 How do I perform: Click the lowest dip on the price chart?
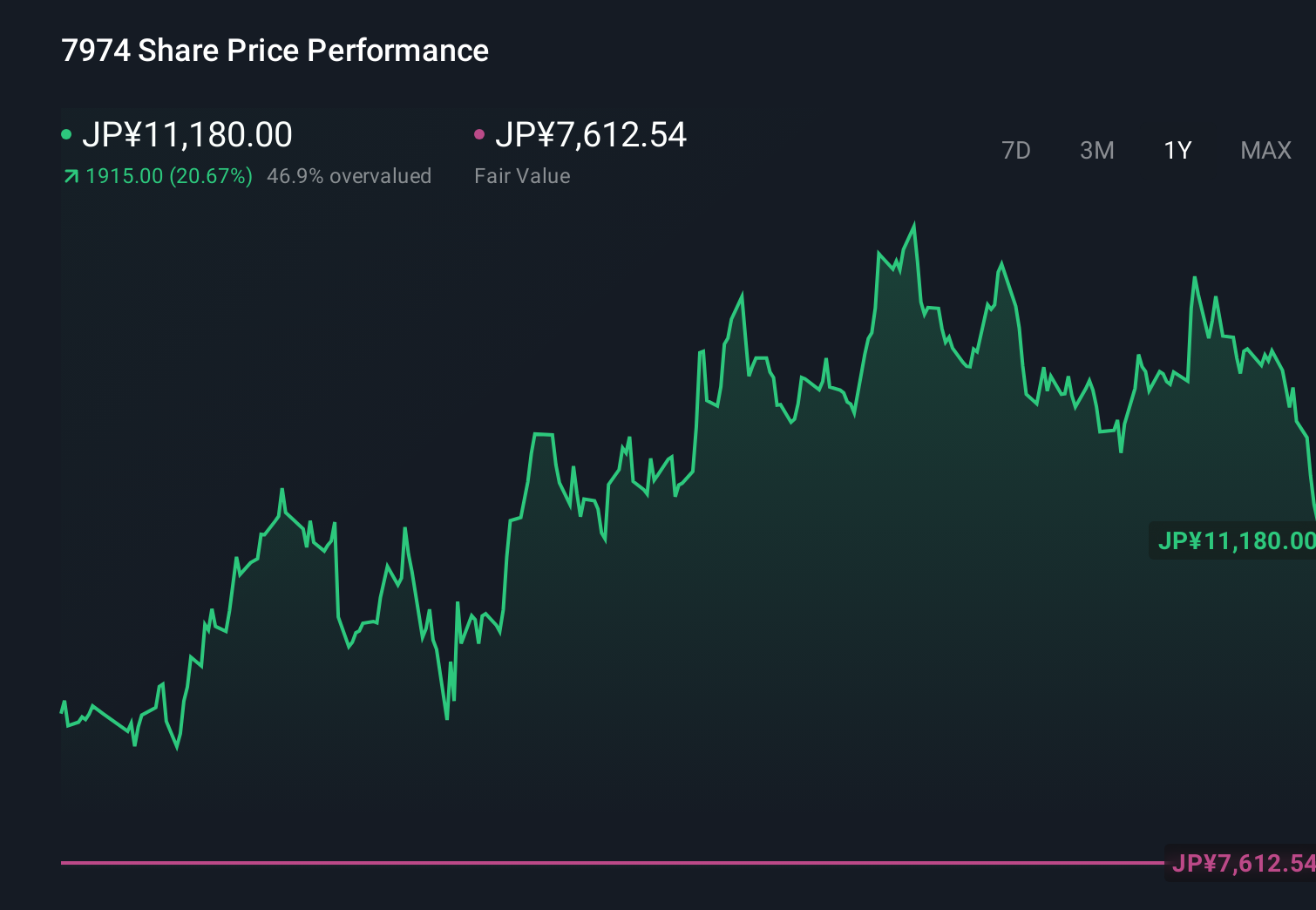pyautogui.click(x=177, y=750)
